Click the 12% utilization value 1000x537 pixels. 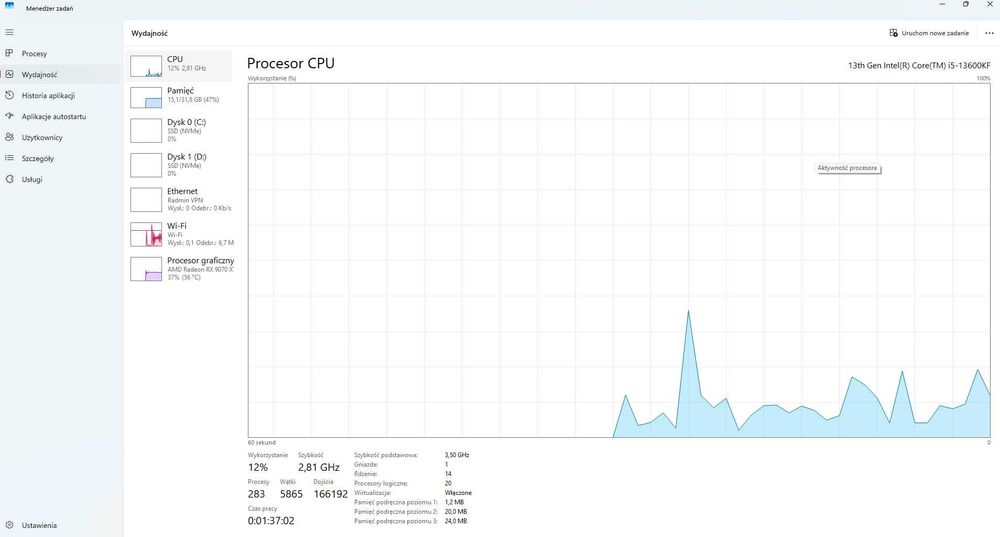pos(258,467)
